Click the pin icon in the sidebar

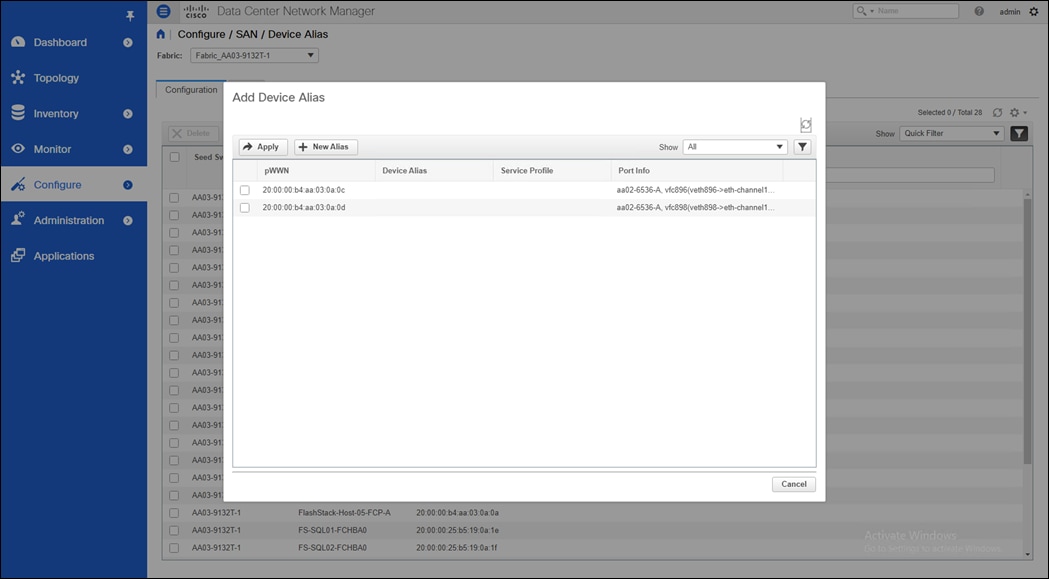coord(129,14)
